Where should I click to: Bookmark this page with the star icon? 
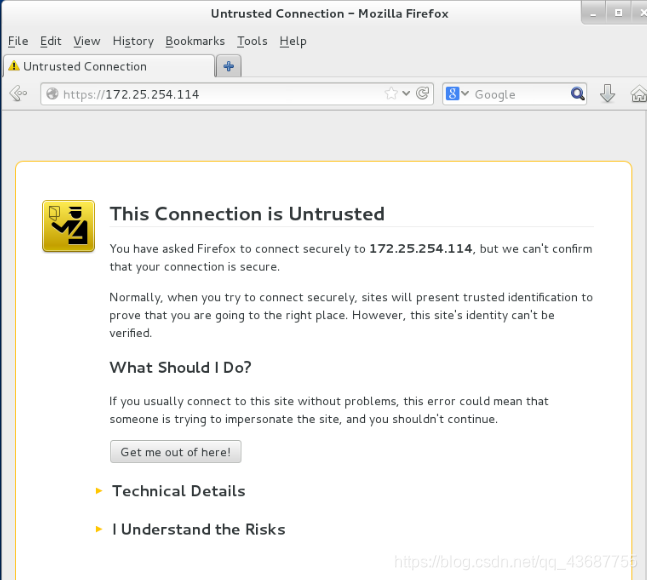pyautogui.click(x=391, y=94)
